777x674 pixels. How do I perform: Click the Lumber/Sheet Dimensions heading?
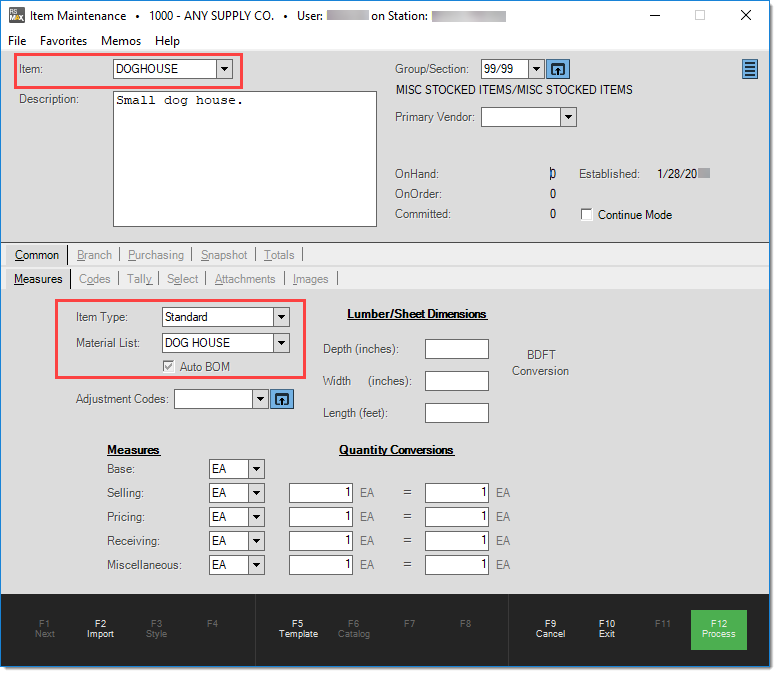tap(418, 315)
